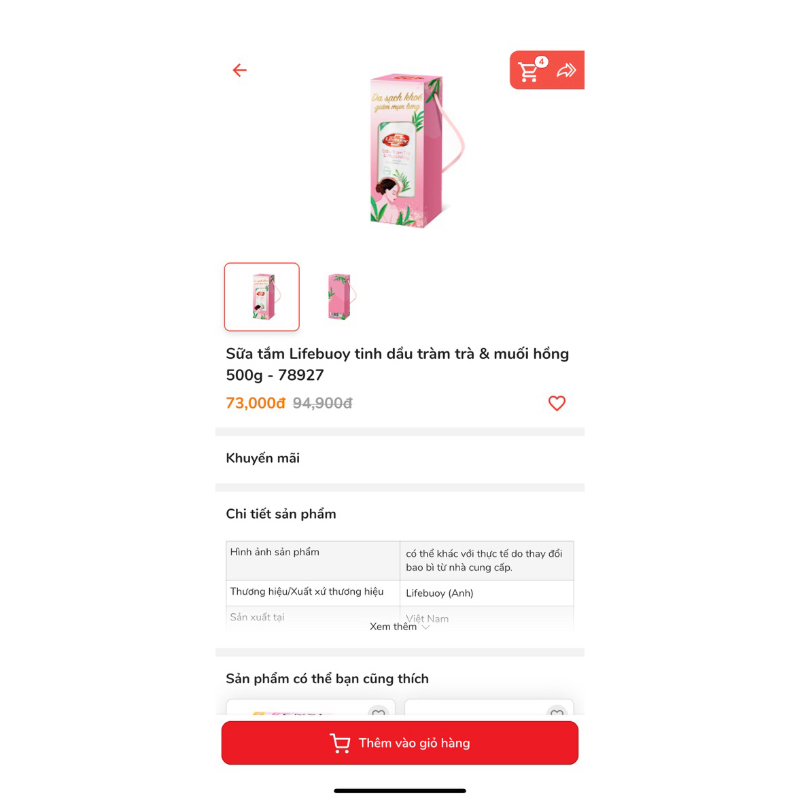
Task: Open the shopping cart with 4 items
Action: click(x=528, y=71)
